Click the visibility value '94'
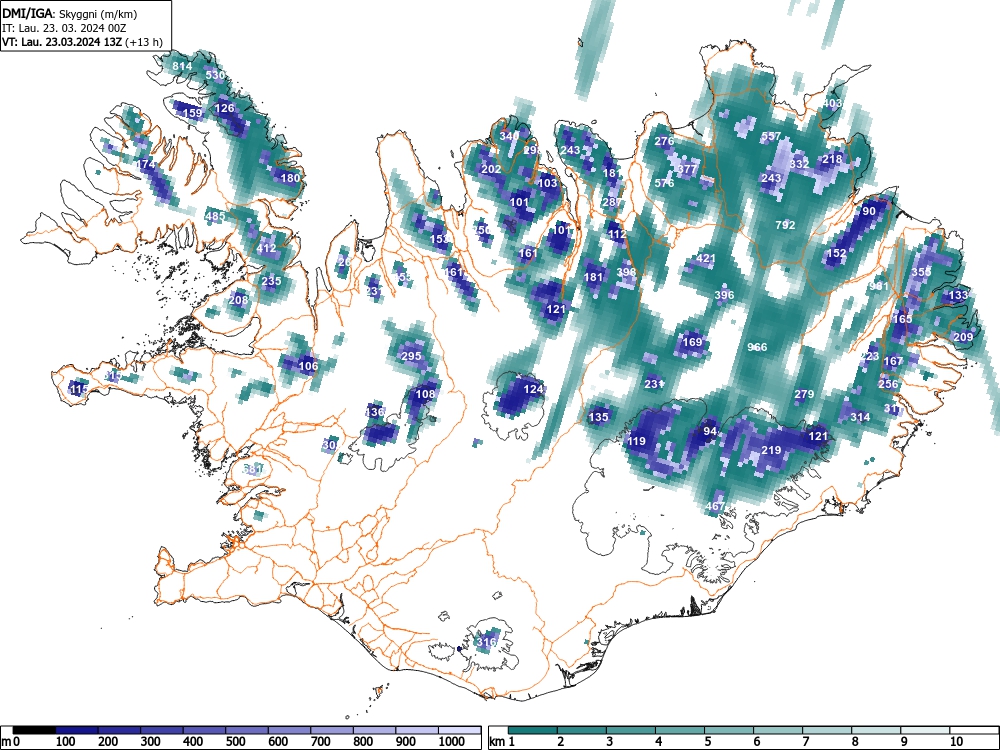 [x=710, y=431]
